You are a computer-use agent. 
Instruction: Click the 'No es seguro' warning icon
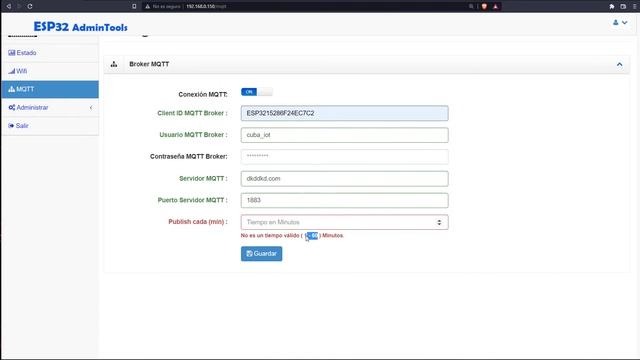click(x=148, y=6)
